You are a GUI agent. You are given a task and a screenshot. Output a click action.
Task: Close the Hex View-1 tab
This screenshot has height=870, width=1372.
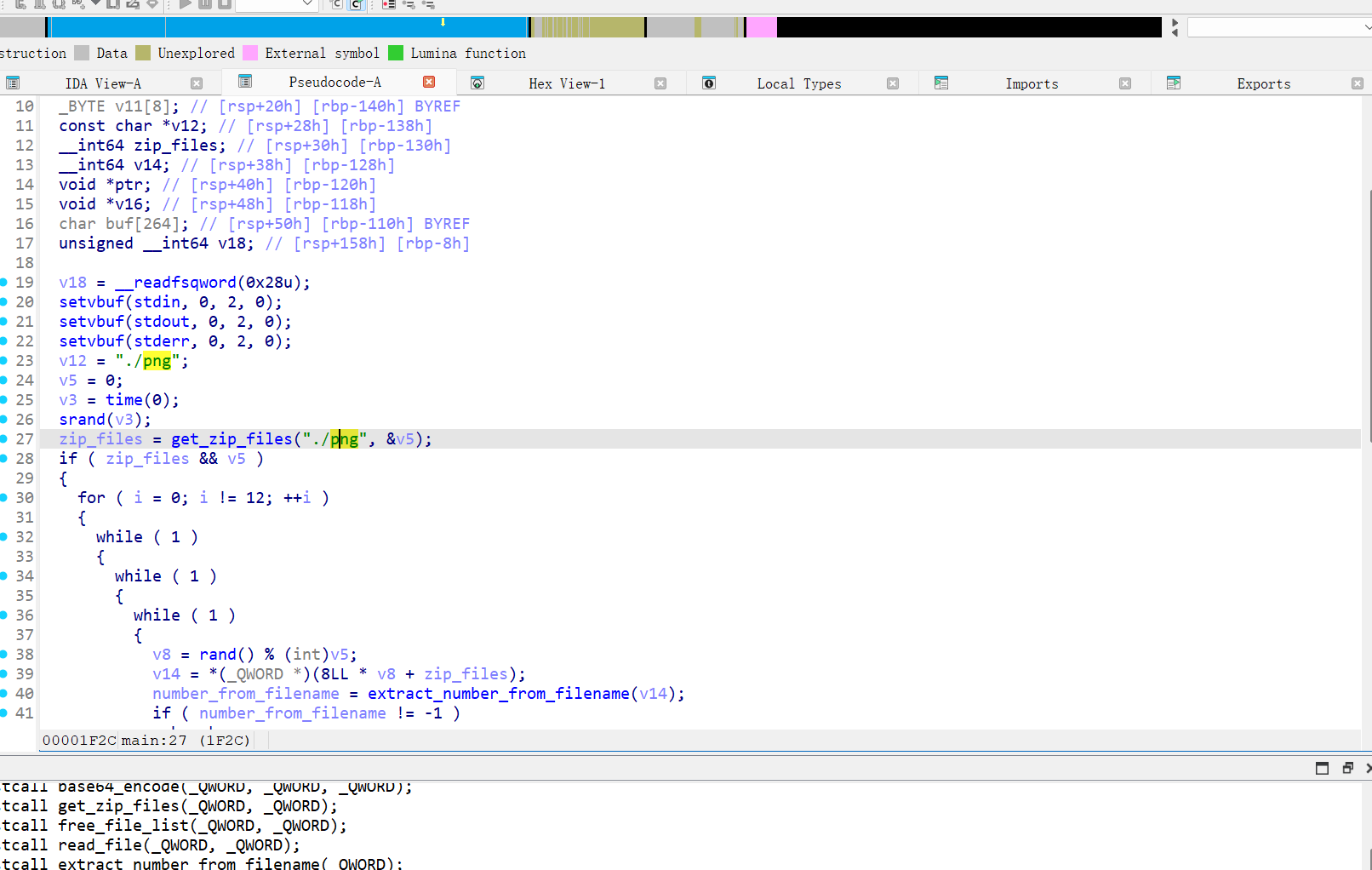pyautogui.click(x=660, y=83)
